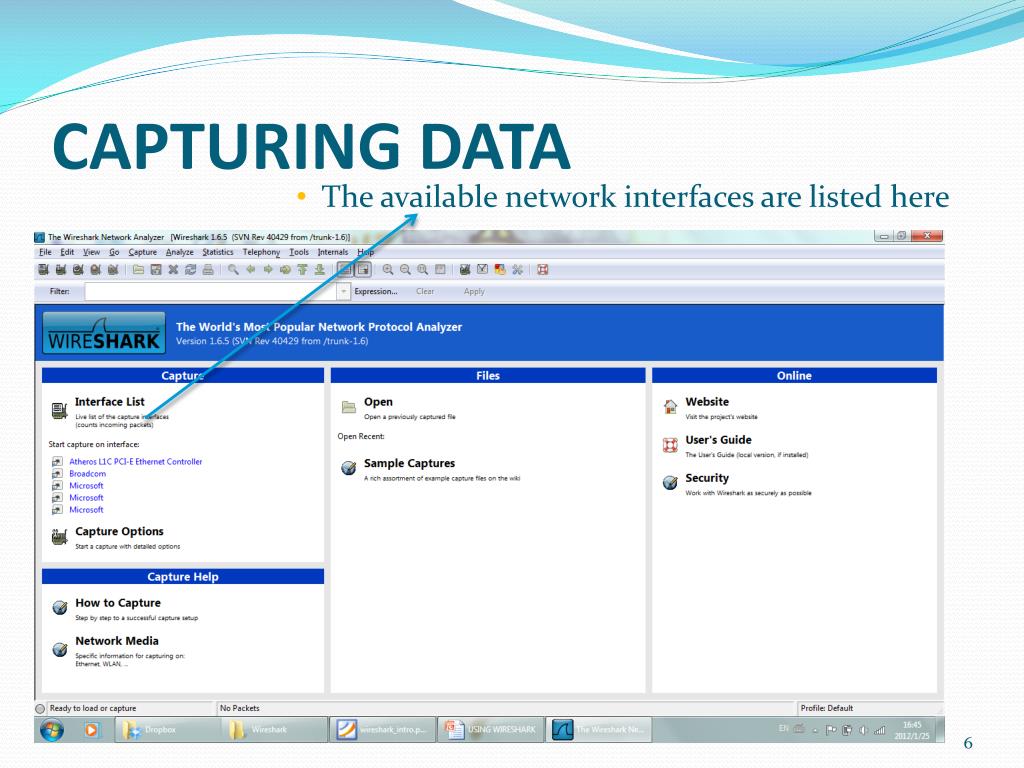Open the Statistics menu
Screen dimensions: 1024x768
point(217,252)
